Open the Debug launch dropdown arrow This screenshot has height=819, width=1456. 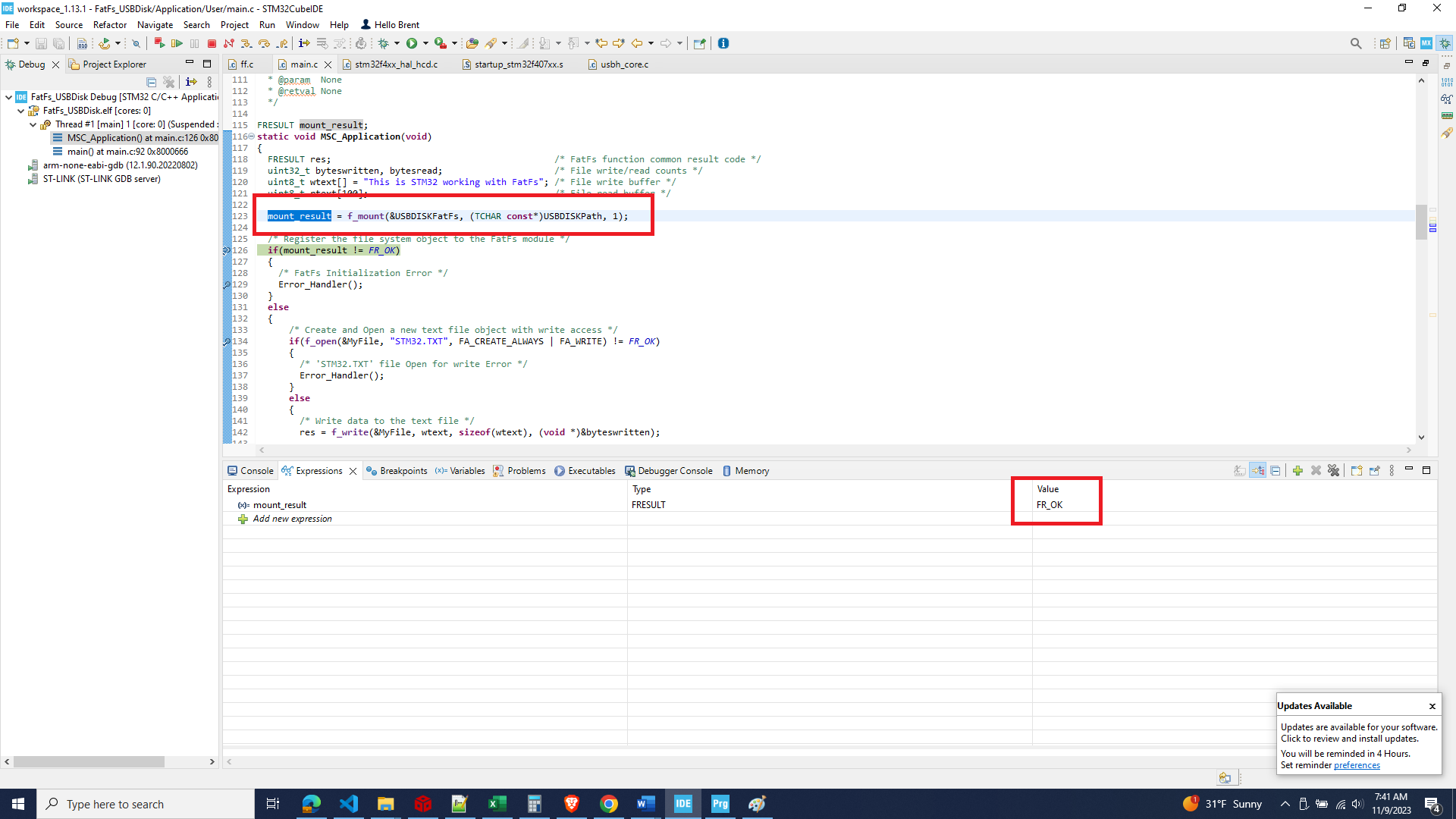tap(397, 44)
